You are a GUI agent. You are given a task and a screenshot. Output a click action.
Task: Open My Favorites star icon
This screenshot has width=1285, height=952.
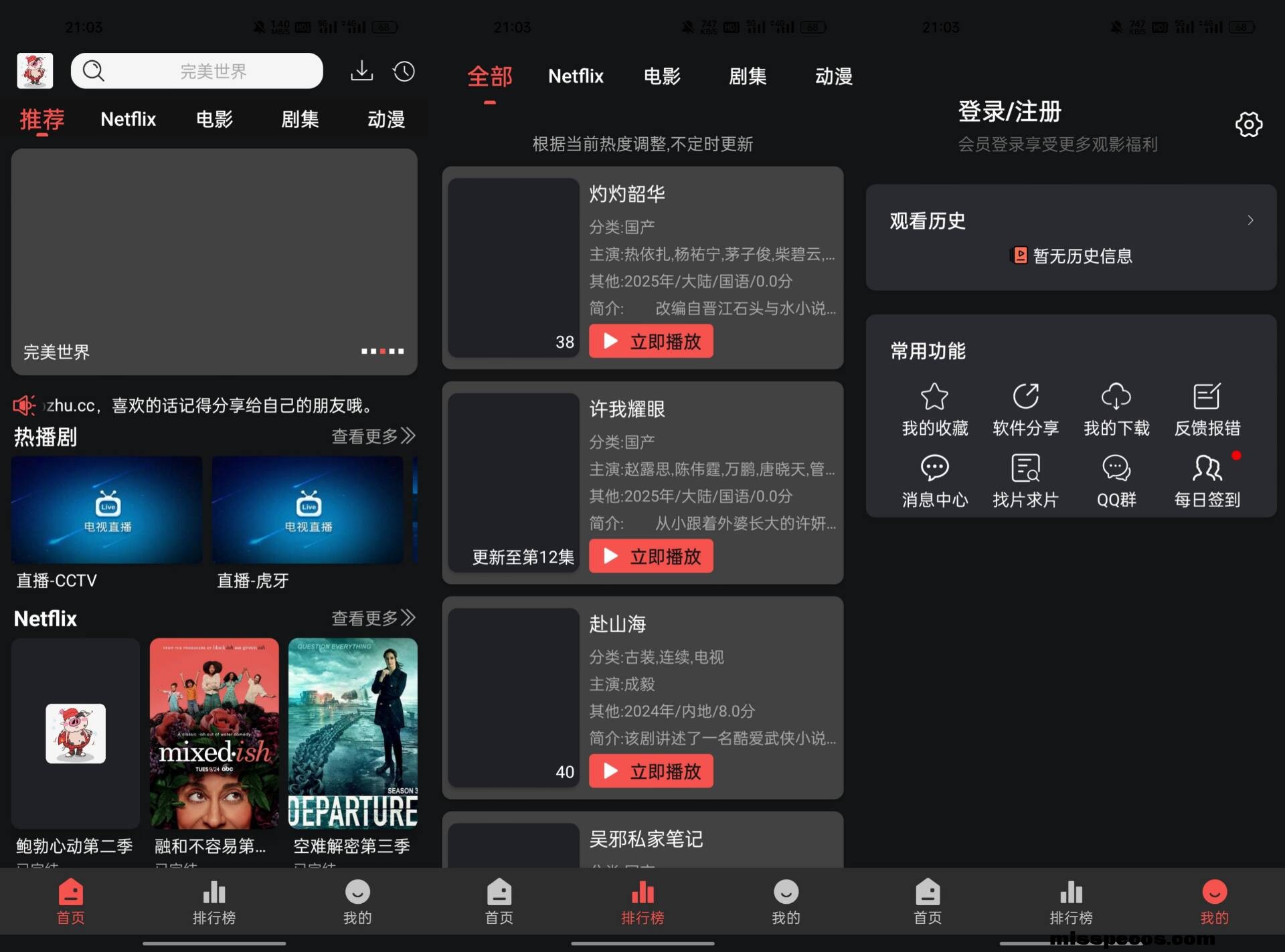pos(934,397)
